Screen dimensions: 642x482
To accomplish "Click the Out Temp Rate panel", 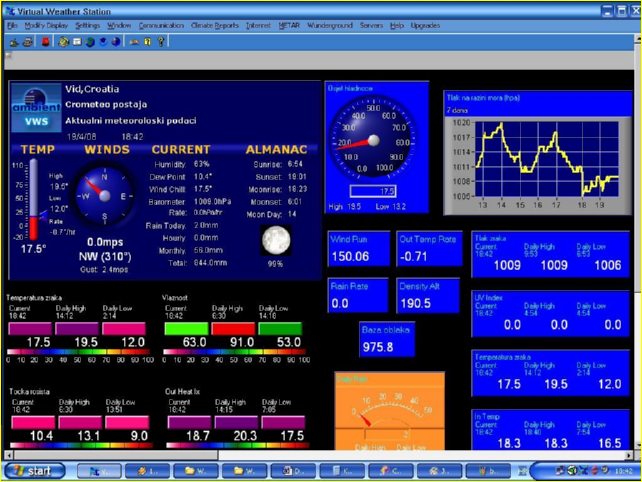I will click(x=429, y=249).
